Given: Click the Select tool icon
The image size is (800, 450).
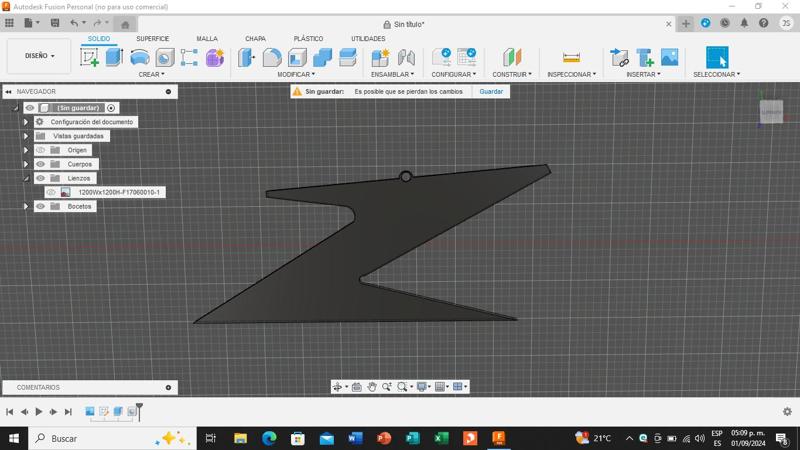Looking at the screenshot, I should (717, 57).
